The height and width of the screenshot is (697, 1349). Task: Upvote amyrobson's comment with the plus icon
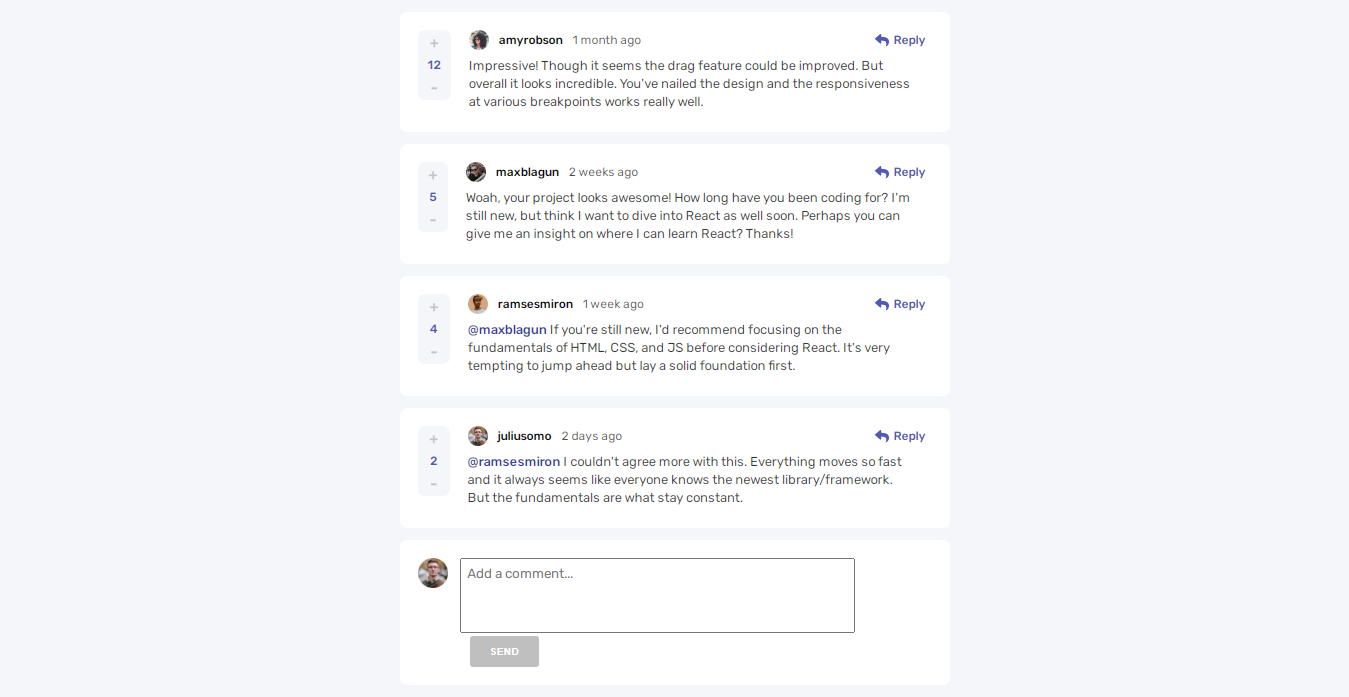tap(433, 42)
